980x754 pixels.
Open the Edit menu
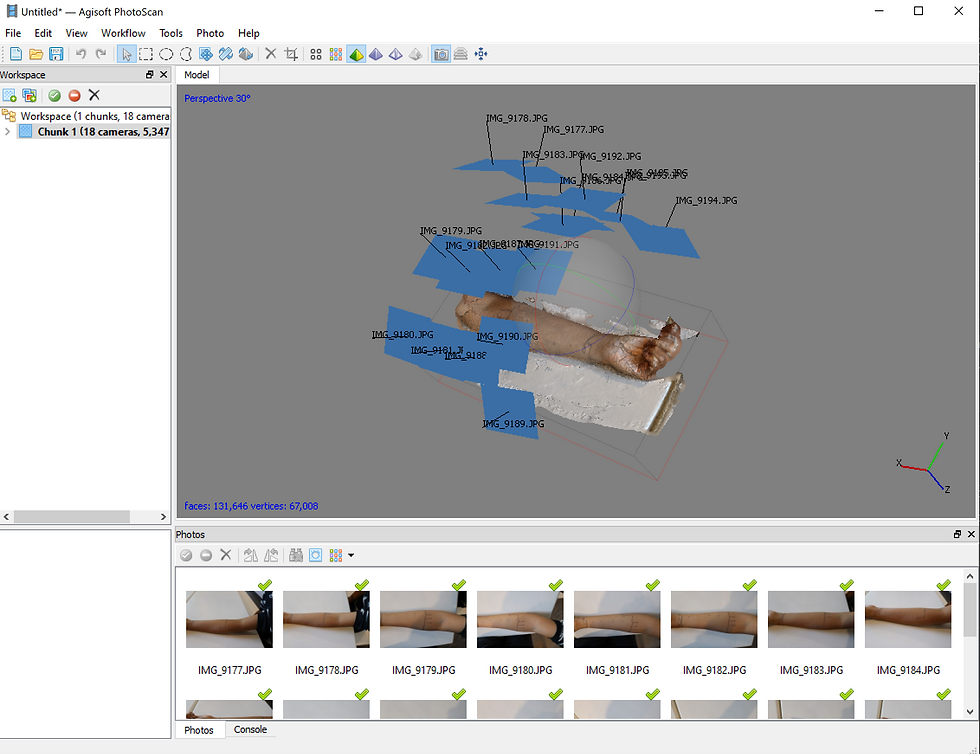pos(43,33)
